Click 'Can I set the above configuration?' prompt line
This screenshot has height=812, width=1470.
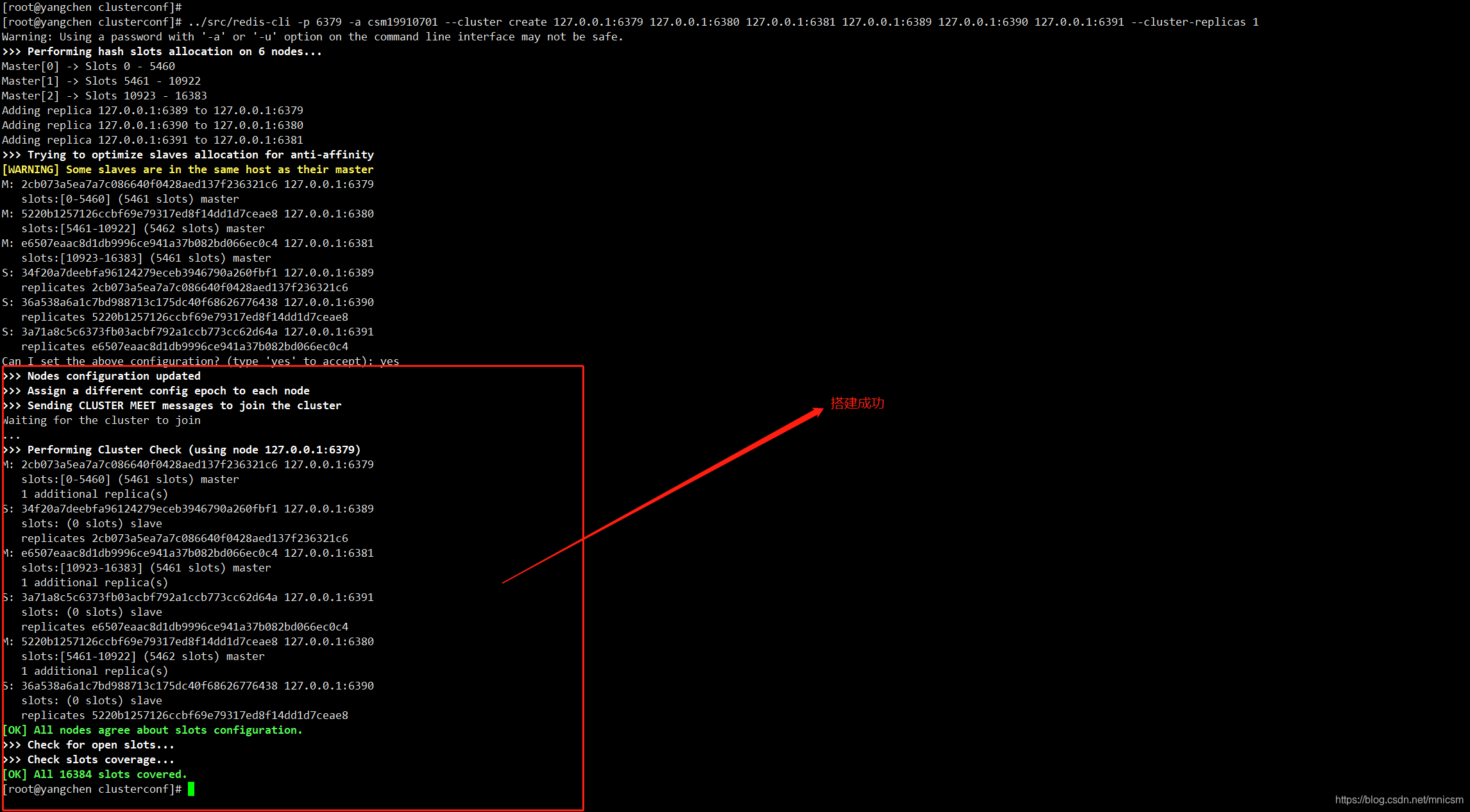pyautogui.click(x=201, y=361)
